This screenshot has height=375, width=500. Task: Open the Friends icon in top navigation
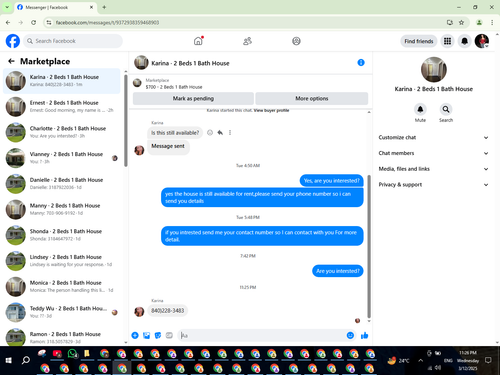pyautogui.click(x=247, y=41)
